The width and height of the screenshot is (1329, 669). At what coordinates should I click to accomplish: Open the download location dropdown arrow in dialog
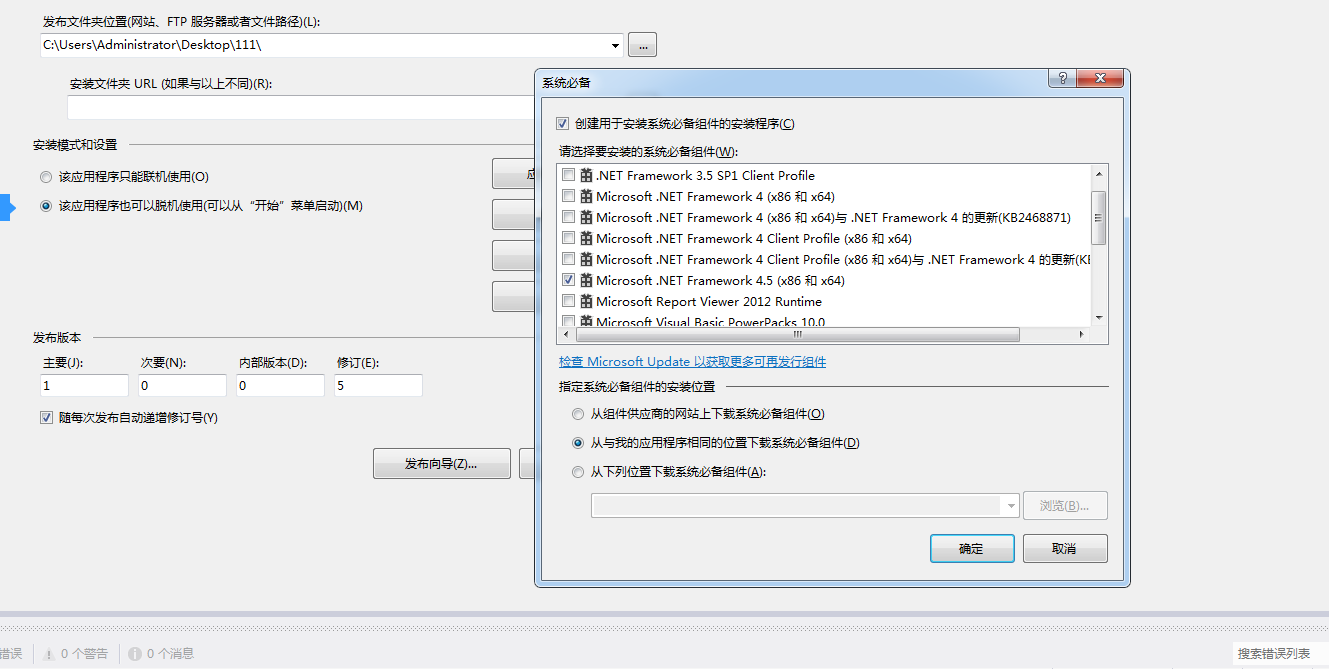(1011, 506)
